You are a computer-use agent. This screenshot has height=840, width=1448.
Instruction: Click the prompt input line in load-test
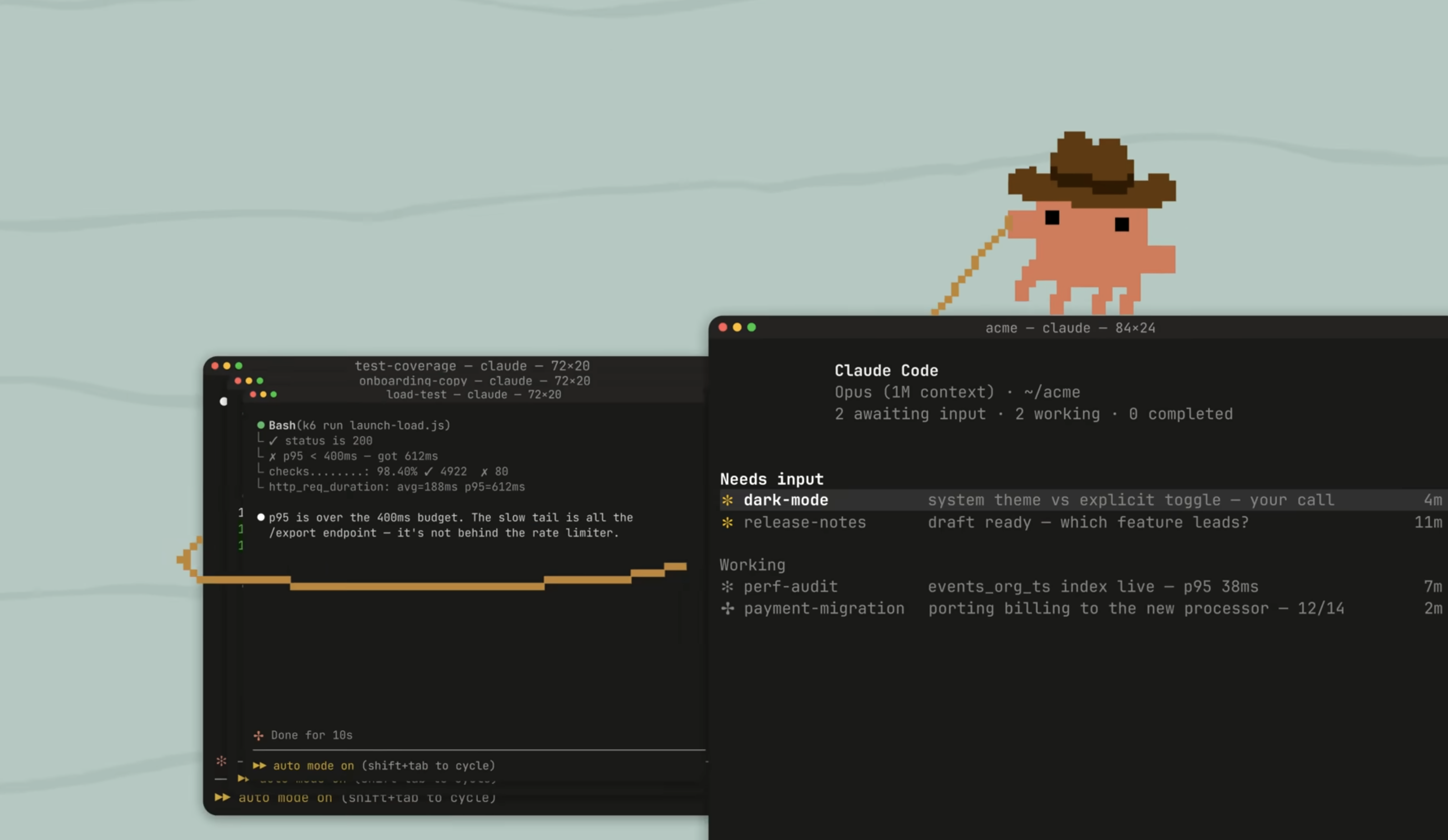point(478,750)
